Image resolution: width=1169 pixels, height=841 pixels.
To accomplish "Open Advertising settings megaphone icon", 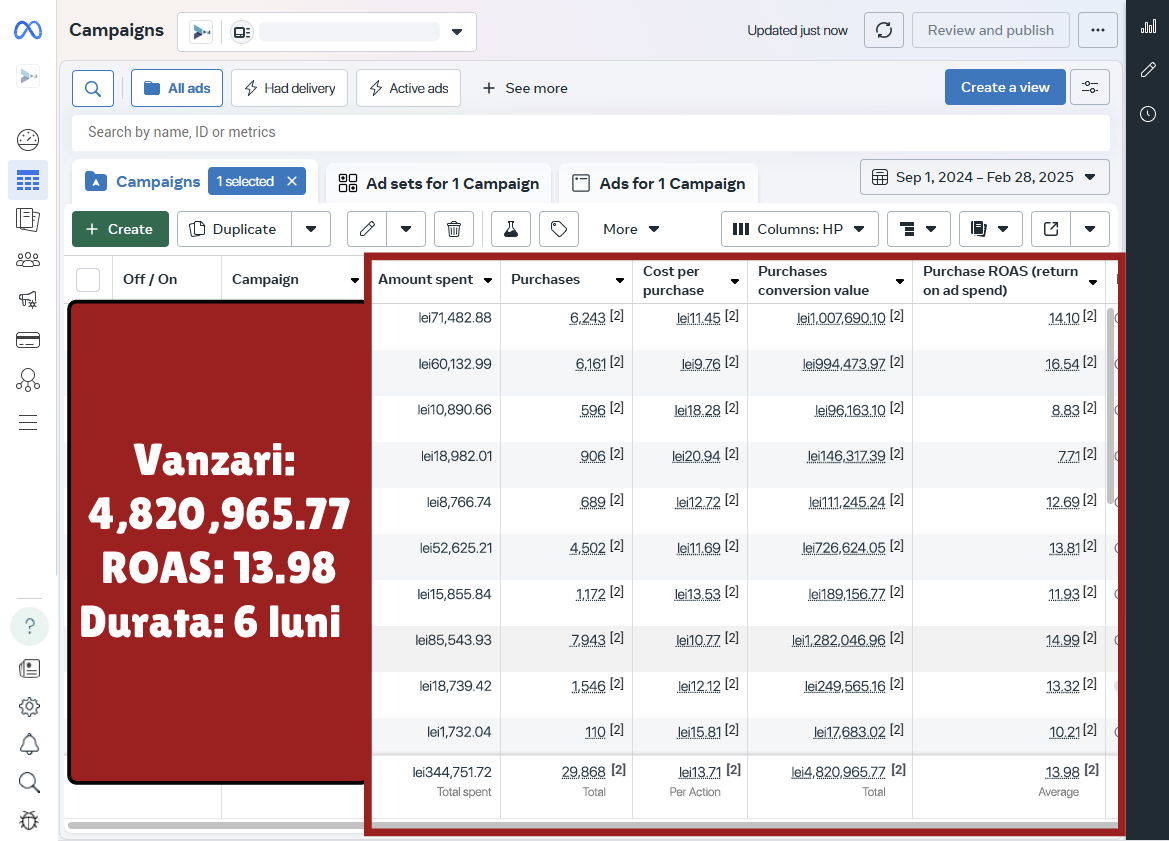I will click(x=28, y=300).
